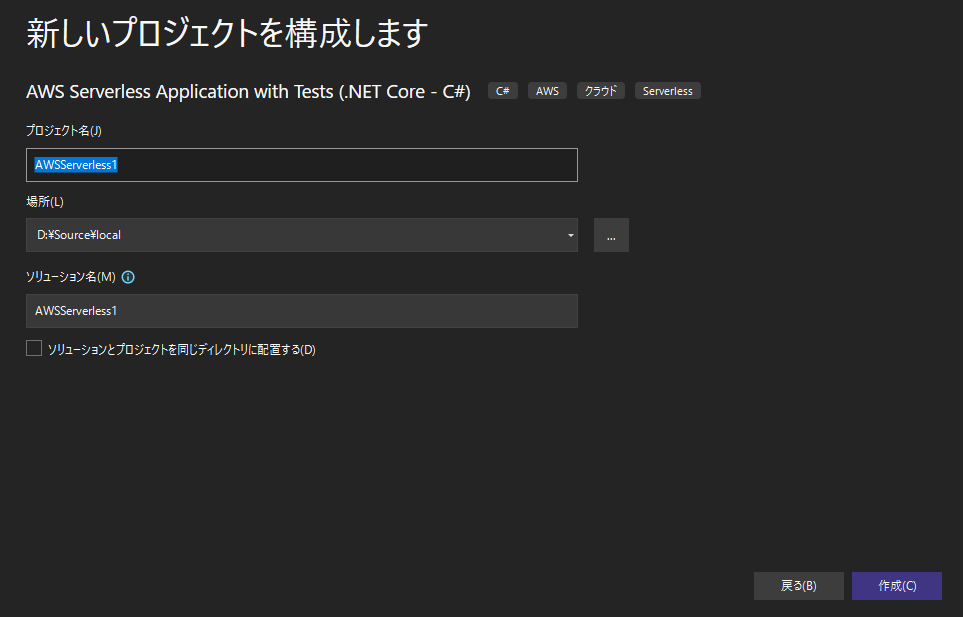Open the location dropdown arrow
This screenshot has height=617, width=963.
(x=571, y=235)
